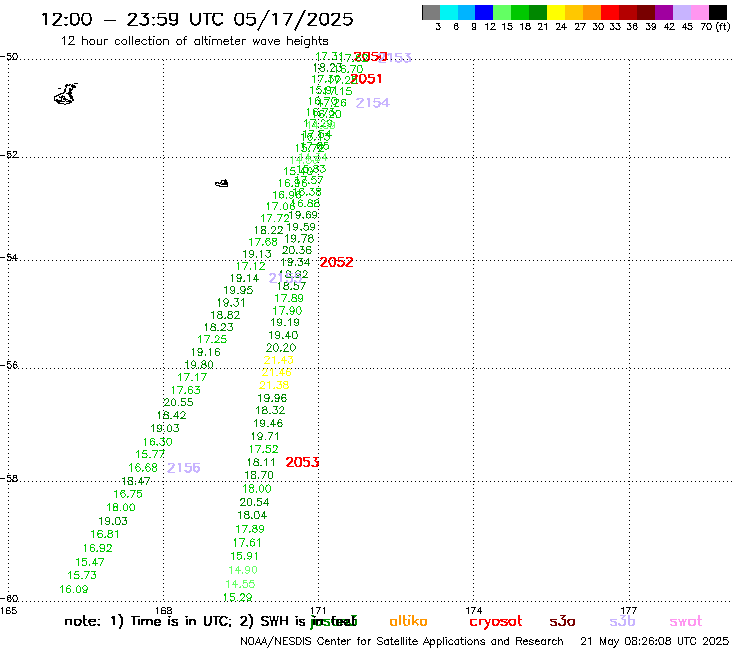Click the wave height value 17.52
The height and width of the screenshot is (650, 740).
click(263, 449)
